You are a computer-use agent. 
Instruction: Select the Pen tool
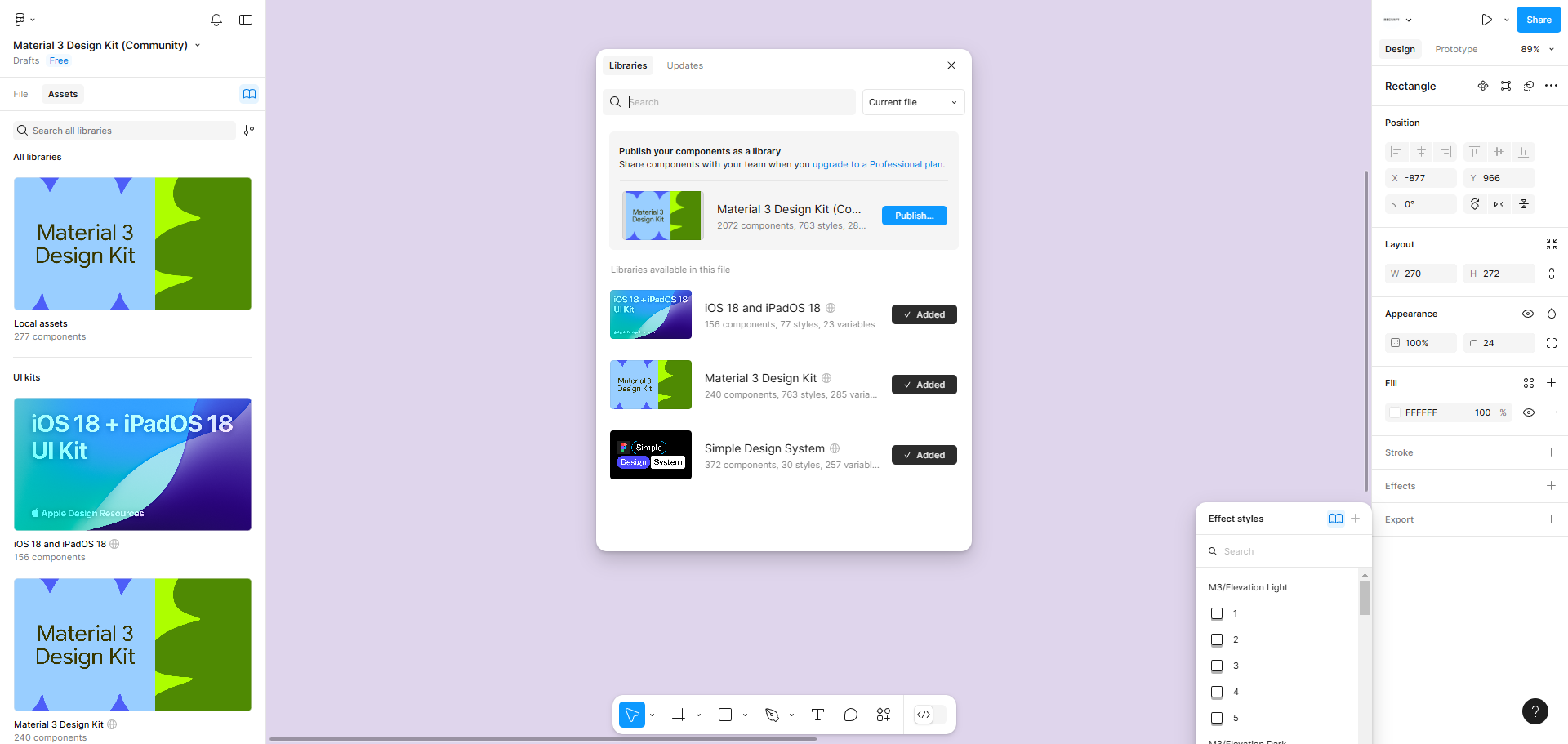772,715
